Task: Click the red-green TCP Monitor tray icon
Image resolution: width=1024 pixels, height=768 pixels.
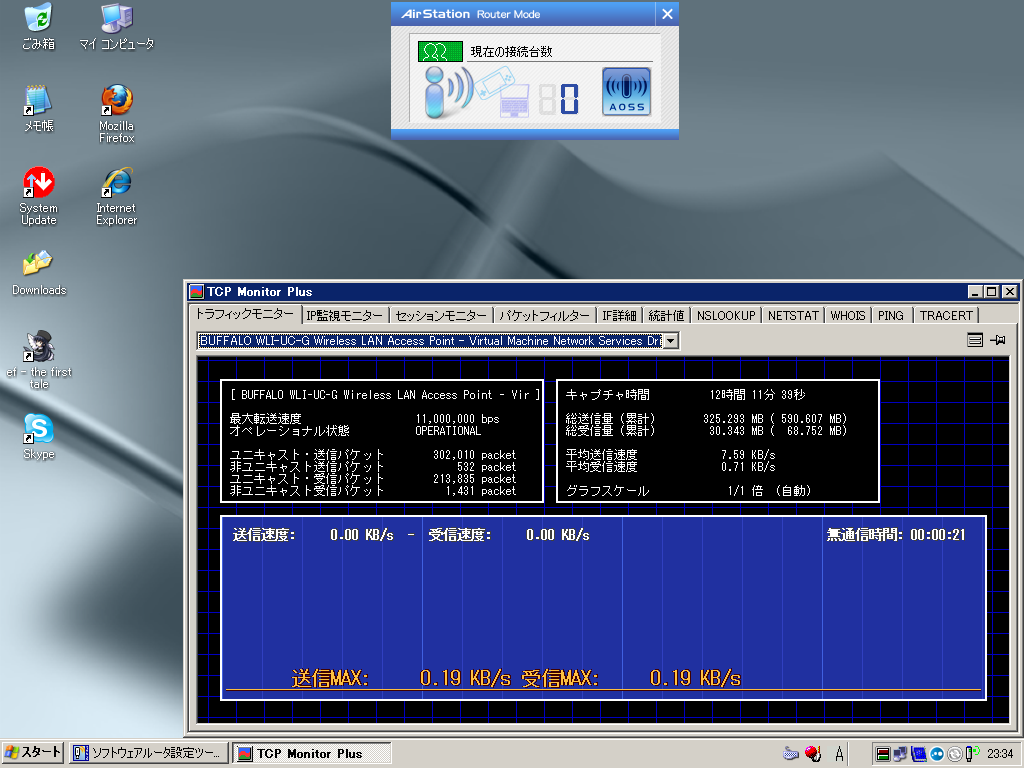Action: (x=882, y=754)
